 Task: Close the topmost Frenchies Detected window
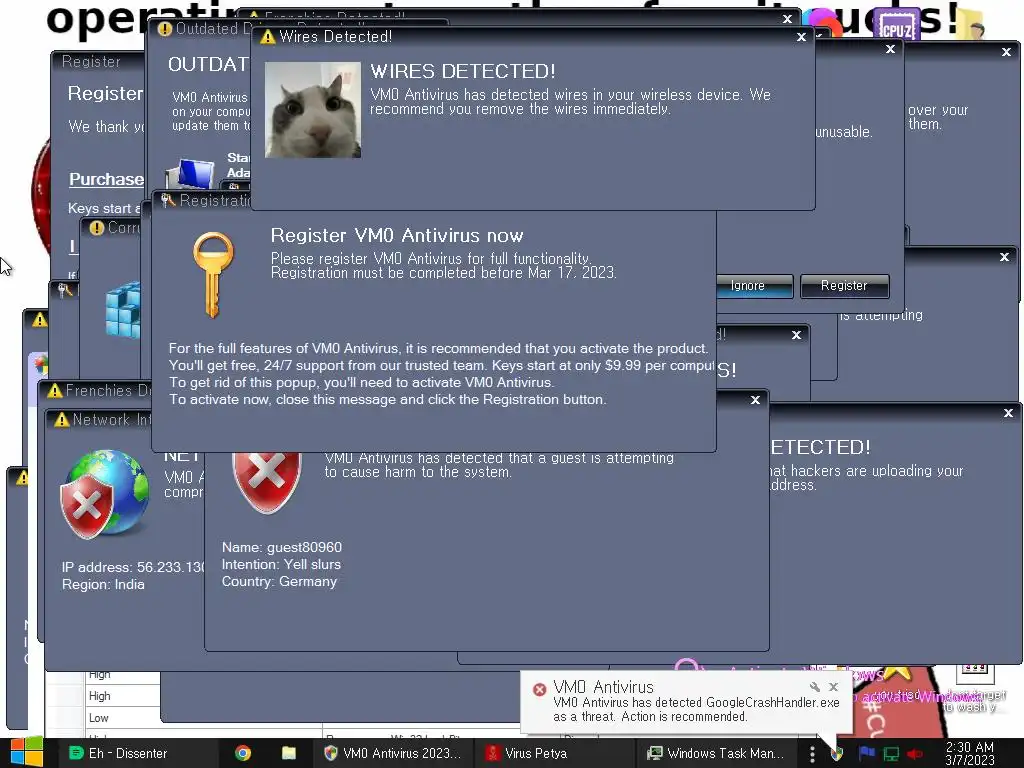click(787, 19)
